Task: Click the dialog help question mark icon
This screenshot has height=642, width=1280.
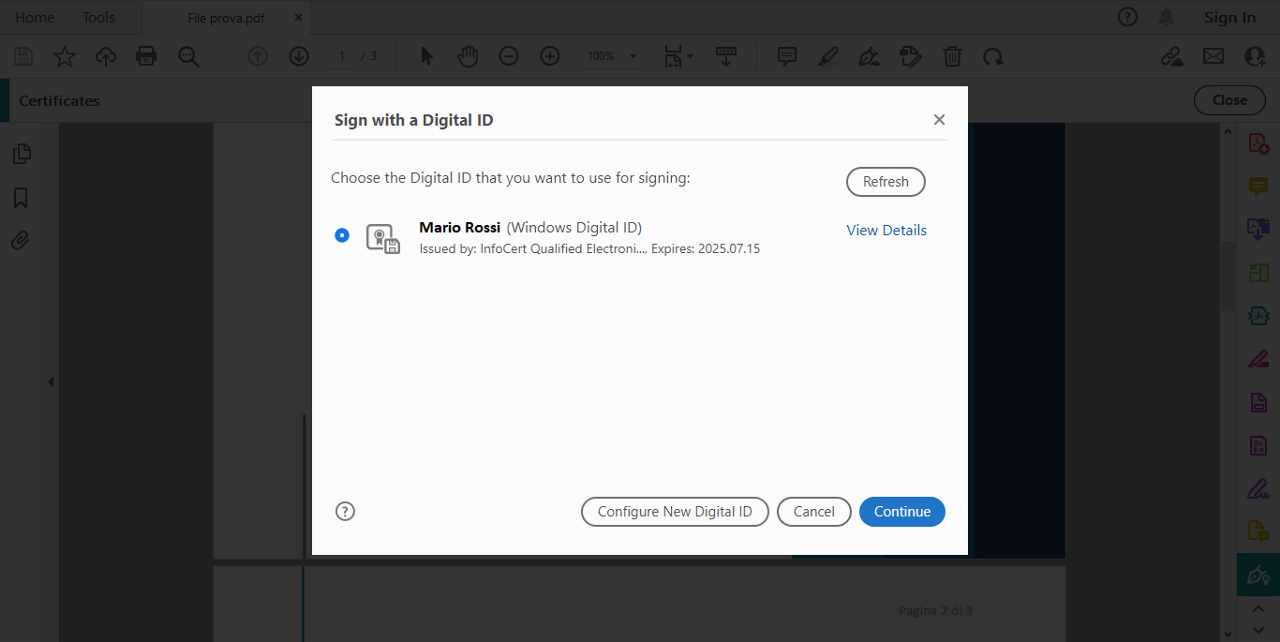Action: pyautogui.click(x=345, y=511)
